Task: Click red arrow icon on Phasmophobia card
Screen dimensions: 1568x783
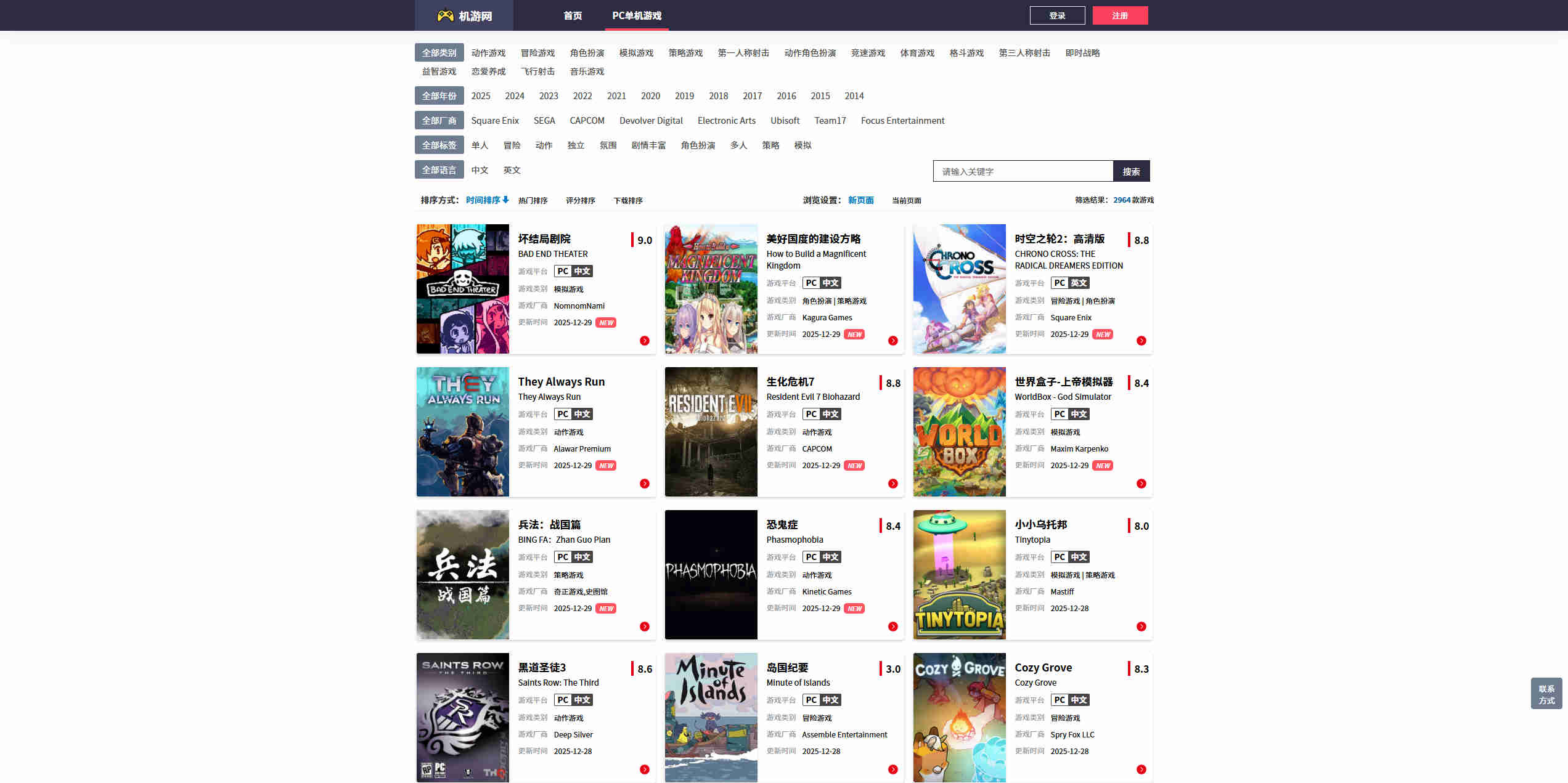Action: coord(893,627)
